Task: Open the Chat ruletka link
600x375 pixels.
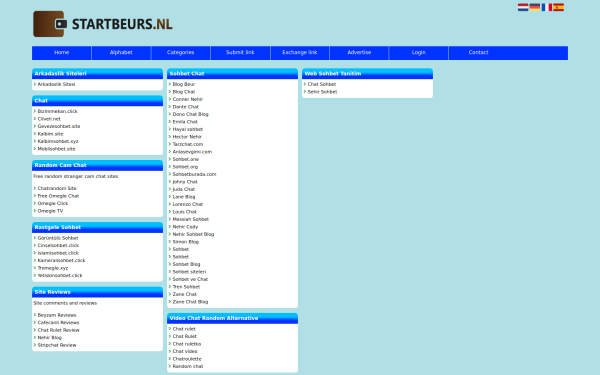Action: [x=187, y=344]
